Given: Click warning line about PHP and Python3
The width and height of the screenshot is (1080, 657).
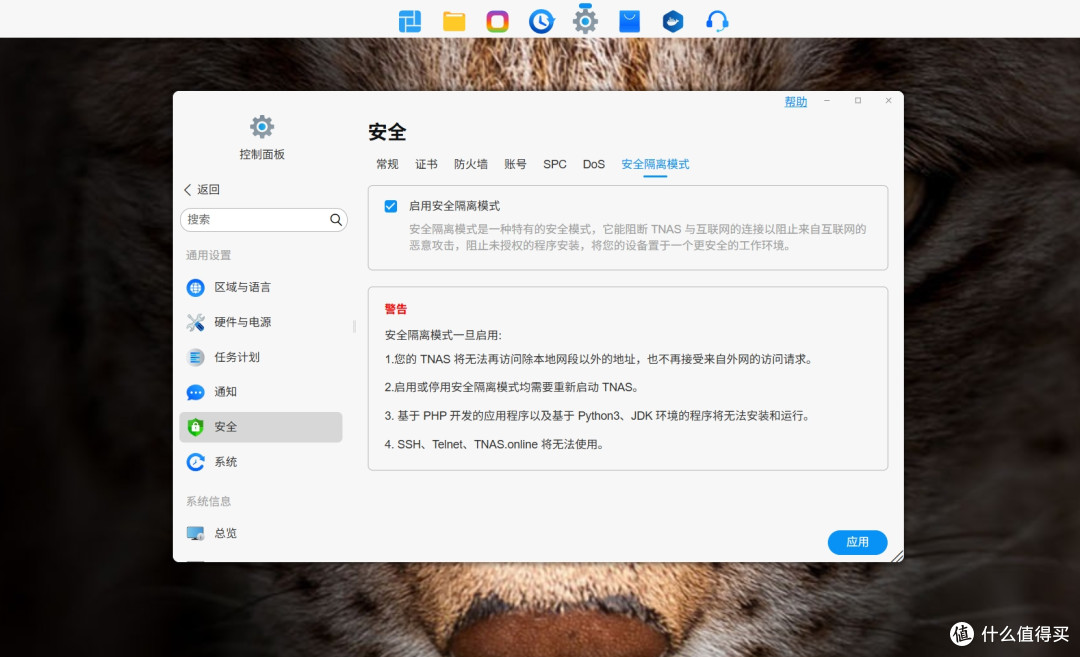Looking at the screenshot, I should (599, 415).
